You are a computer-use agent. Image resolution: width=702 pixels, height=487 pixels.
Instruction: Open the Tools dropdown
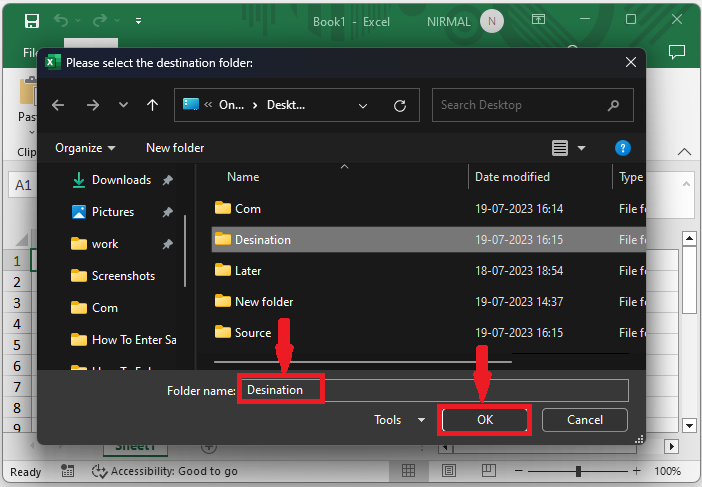(399, 420)
